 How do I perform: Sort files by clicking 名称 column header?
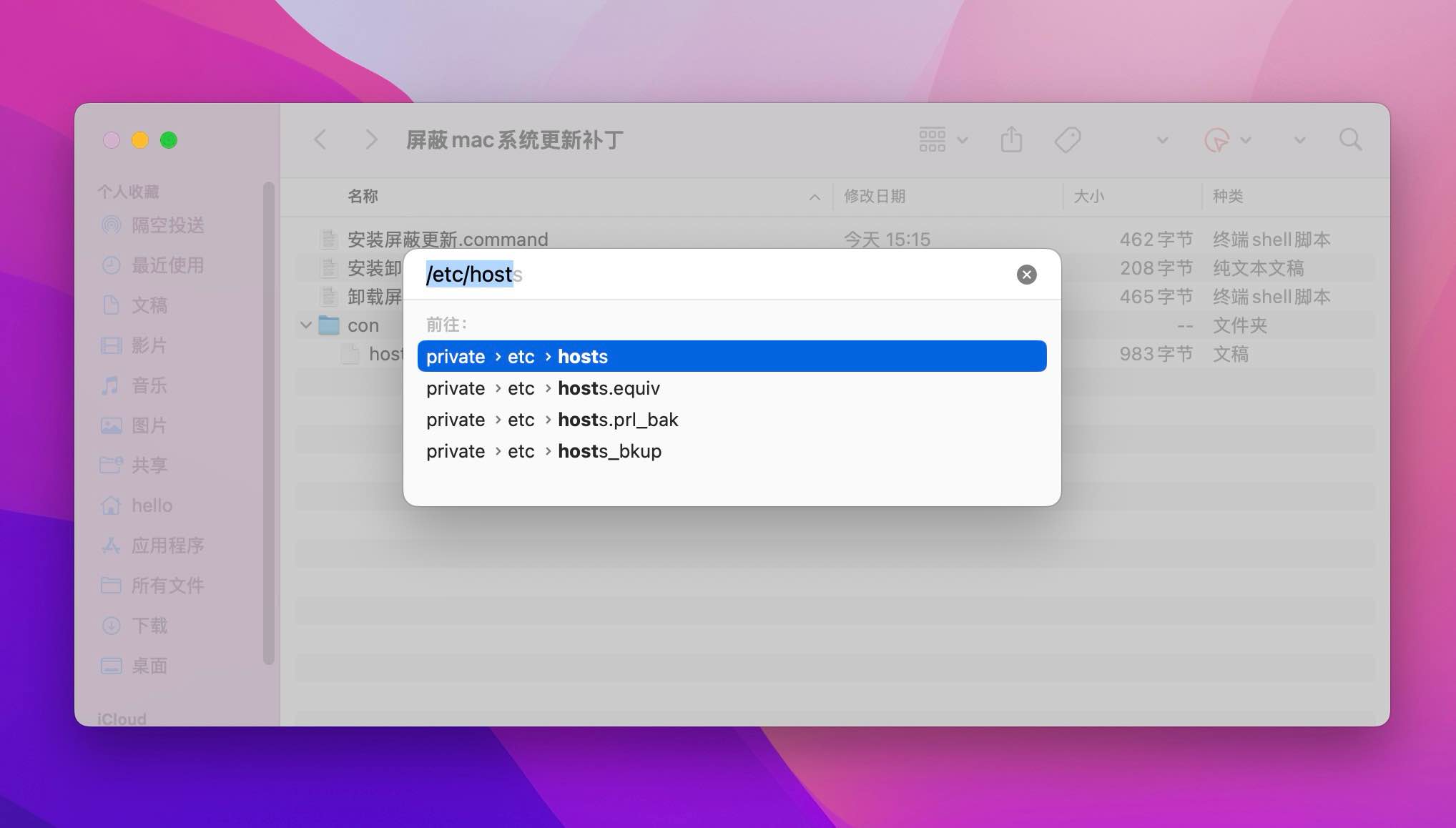363,197
